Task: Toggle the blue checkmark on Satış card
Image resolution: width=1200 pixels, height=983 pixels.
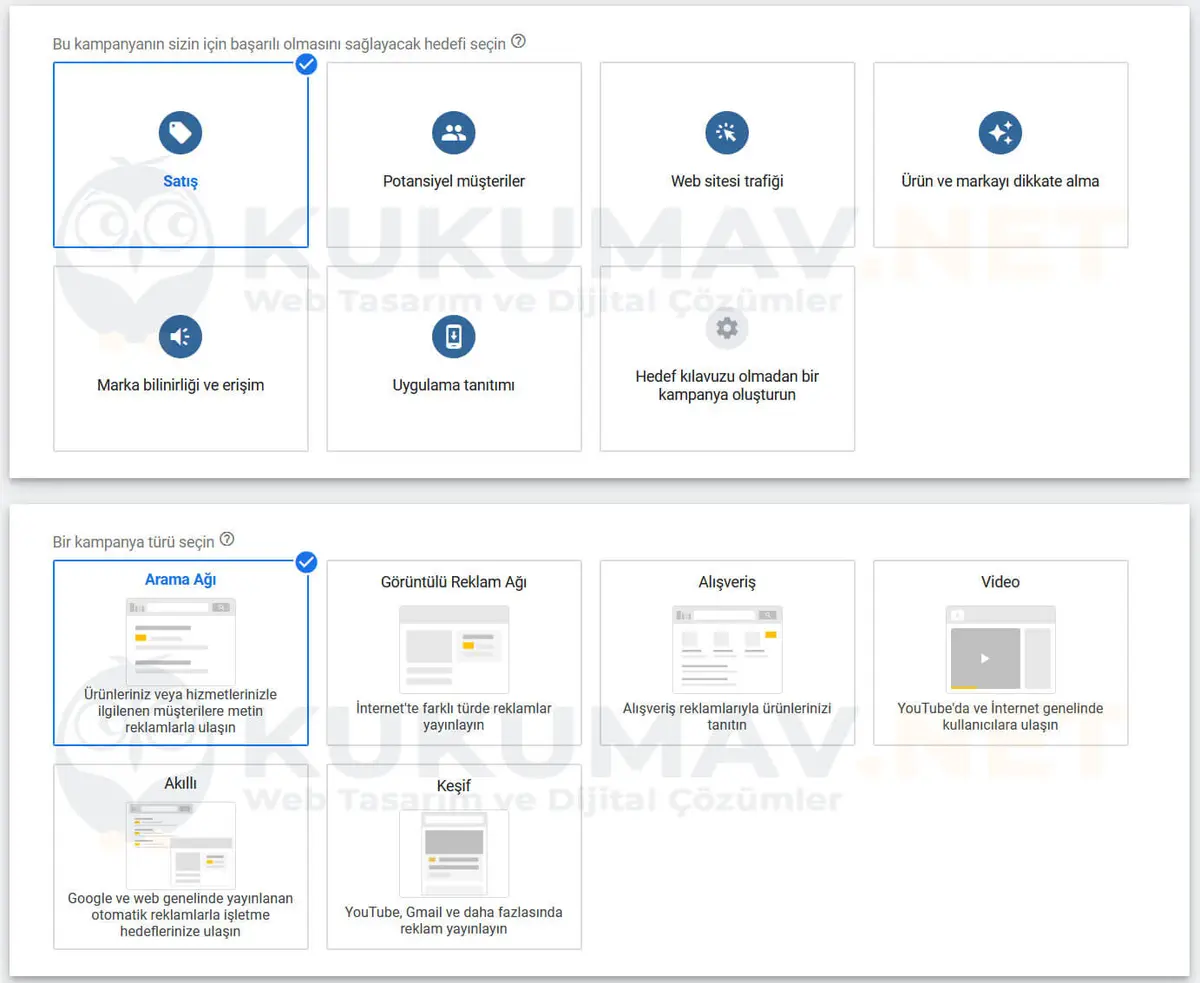Action: click(307, 64)
